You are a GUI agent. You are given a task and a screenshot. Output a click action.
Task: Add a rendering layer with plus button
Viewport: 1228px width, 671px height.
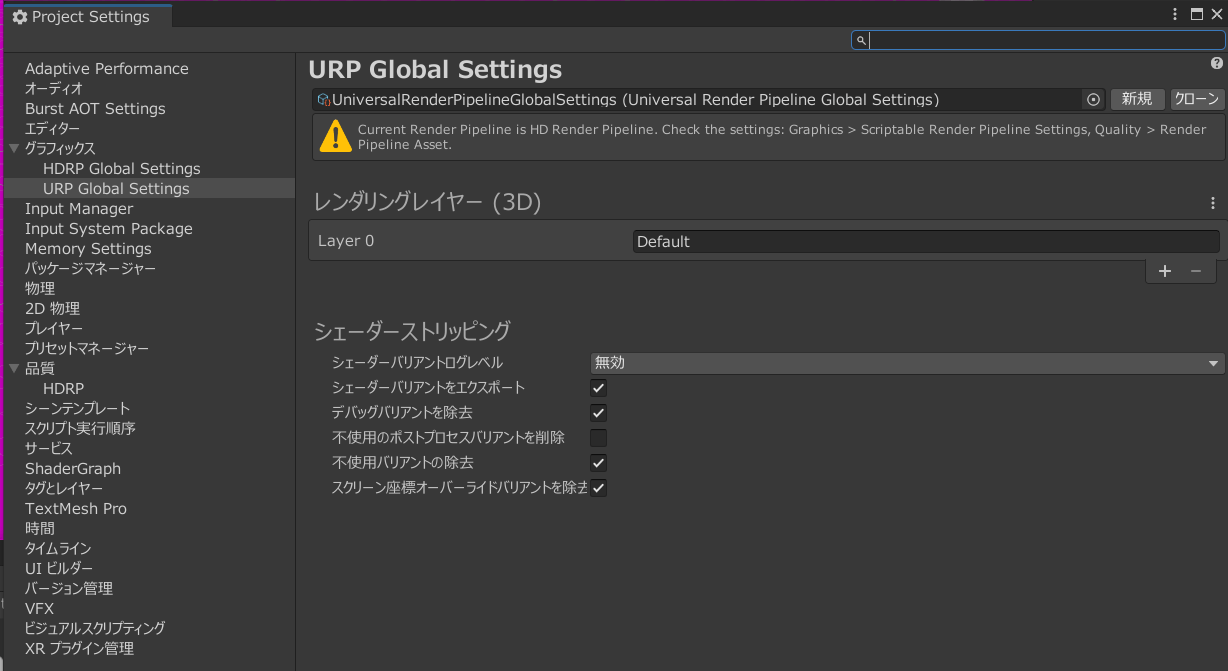(1164, 271)
